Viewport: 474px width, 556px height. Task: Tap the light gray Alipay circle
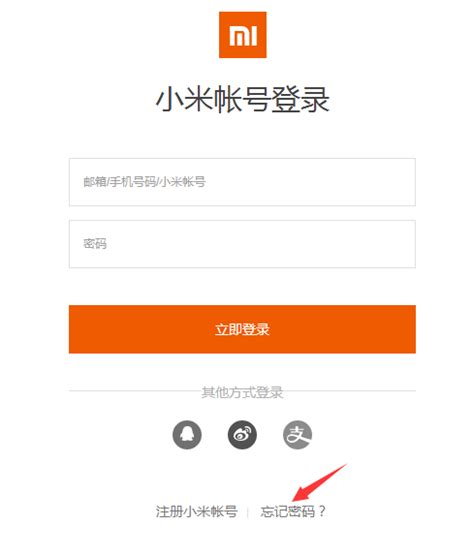tap(297, 435)
